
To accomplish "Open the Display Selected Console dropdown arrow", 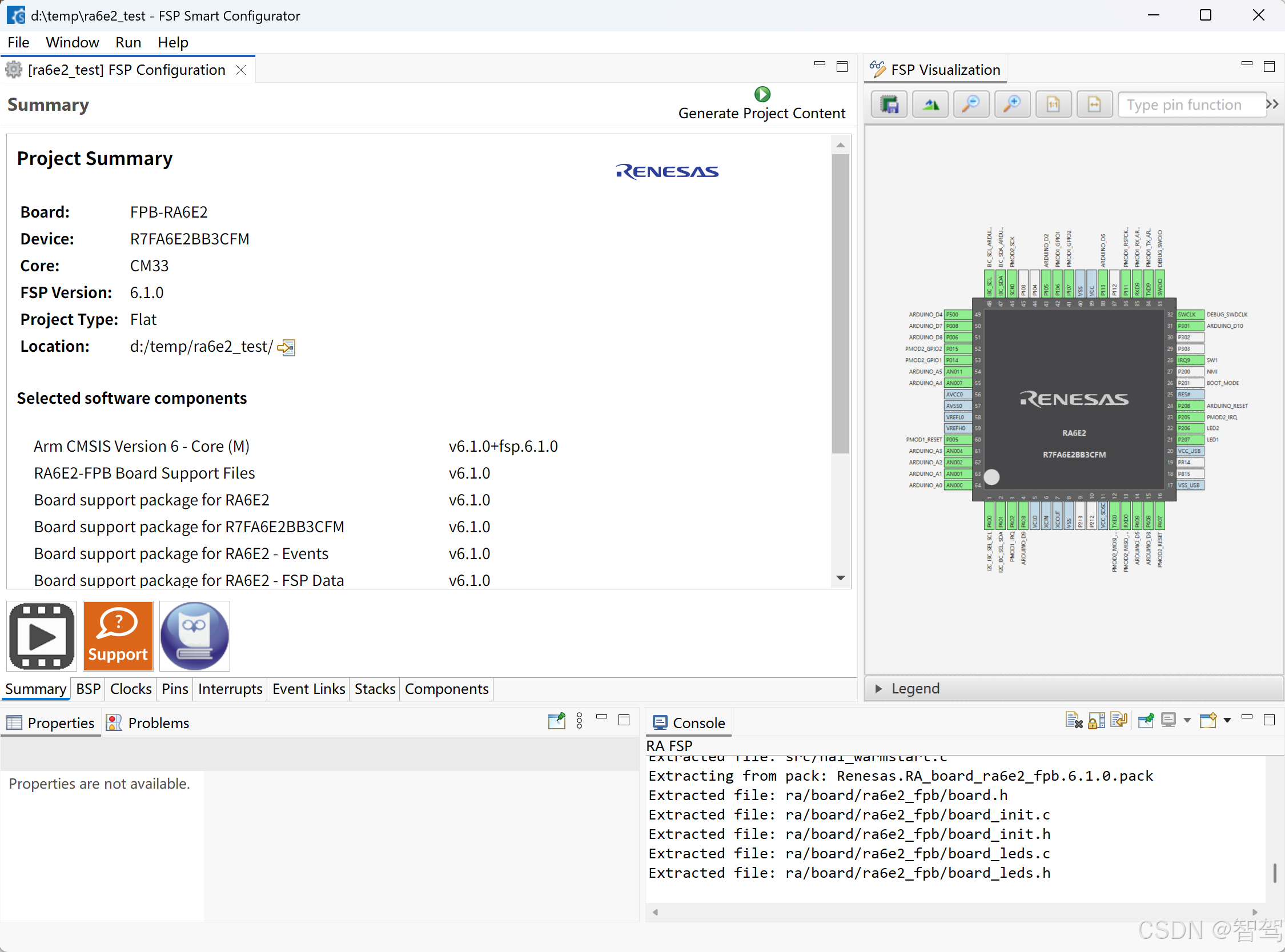I will pos(1187,720).
